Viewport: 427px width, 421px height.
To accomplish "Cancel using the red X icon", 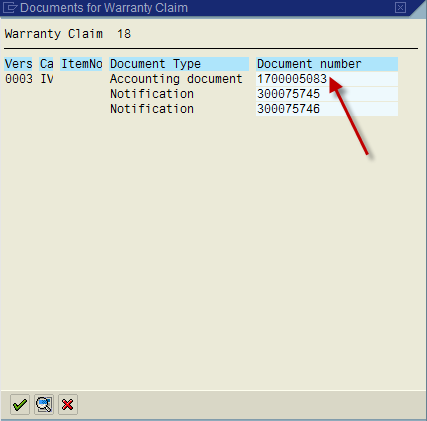I will click(x=68, y=405).
